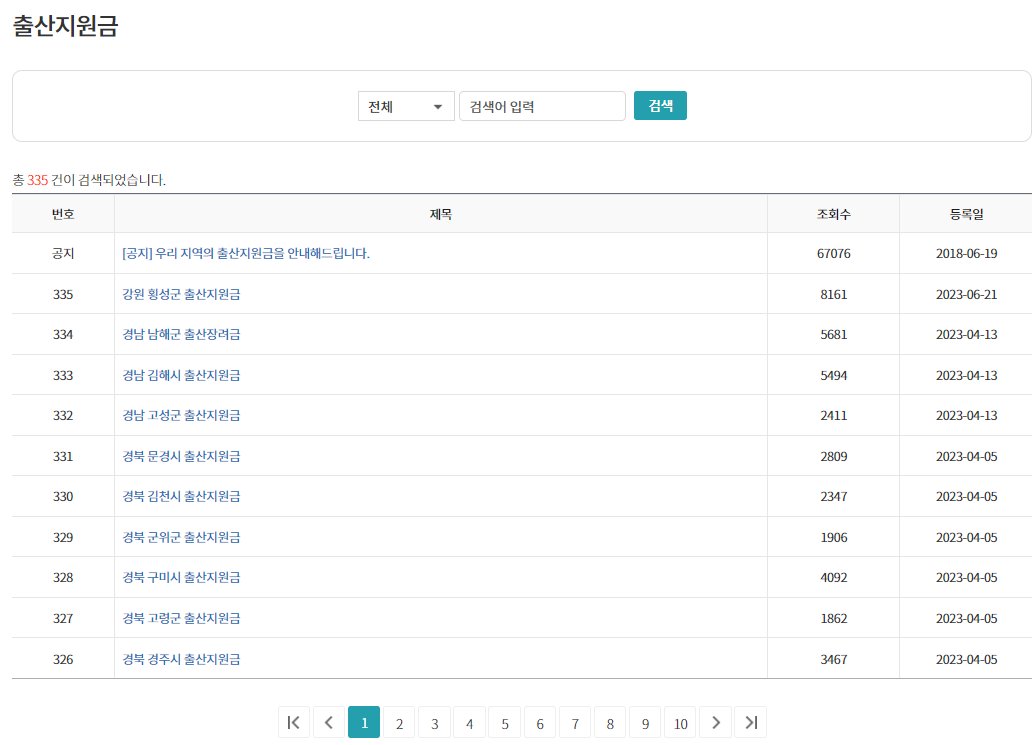Go to page 5 of the list

tap(504, 721)
